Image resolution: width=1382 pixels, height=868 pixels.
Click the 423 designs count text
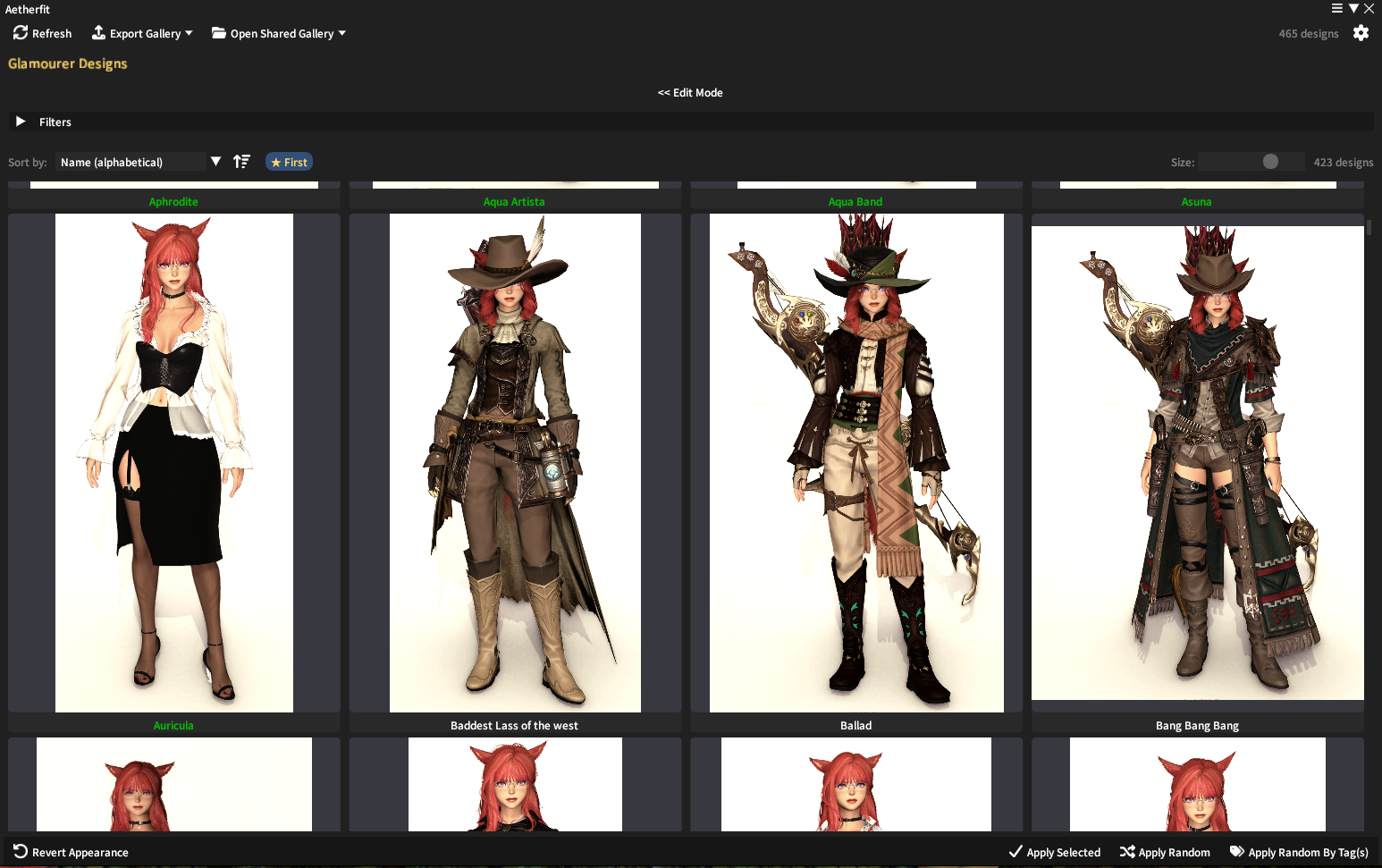click(1344, 162)
